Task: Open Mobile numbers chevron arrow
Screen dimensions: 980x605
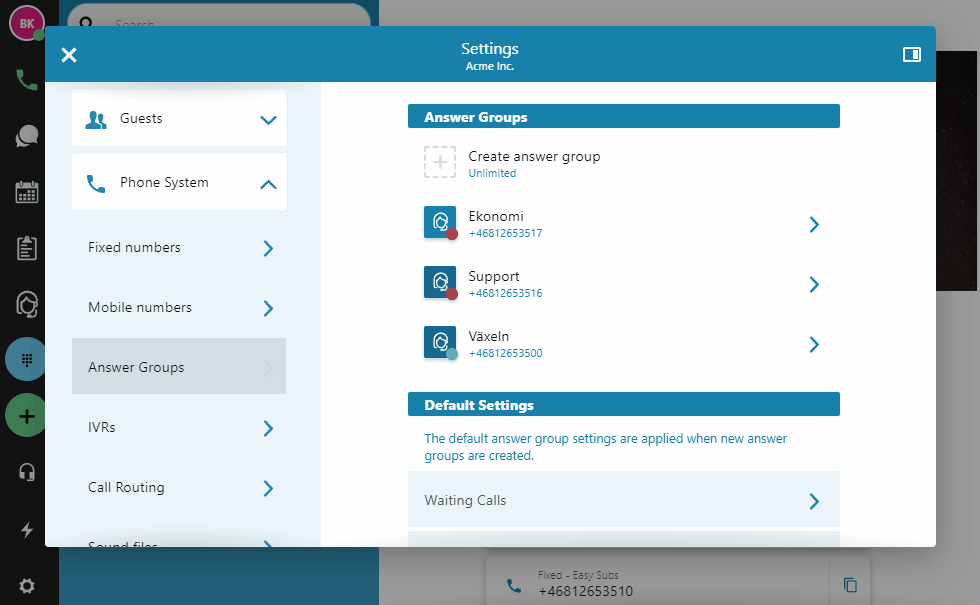Action: pos(268,308)
